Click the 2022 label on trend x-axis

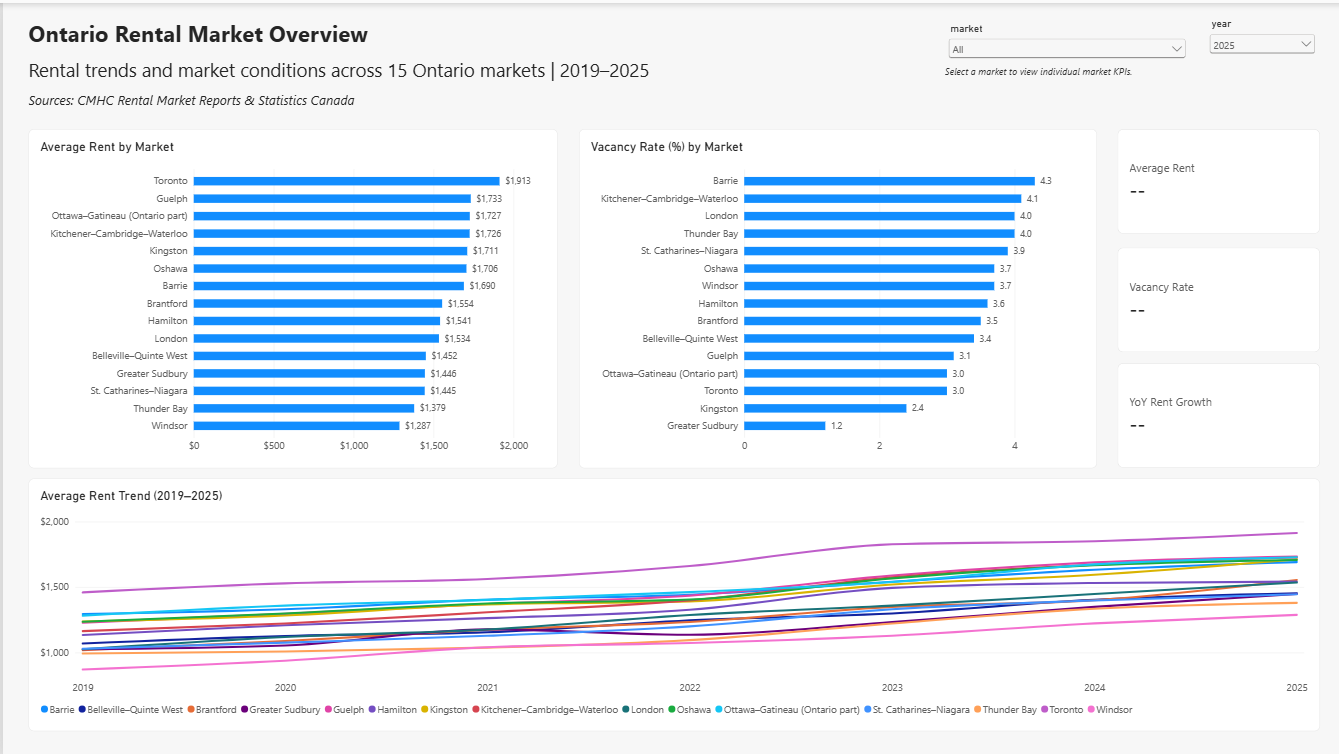[690, 688]
